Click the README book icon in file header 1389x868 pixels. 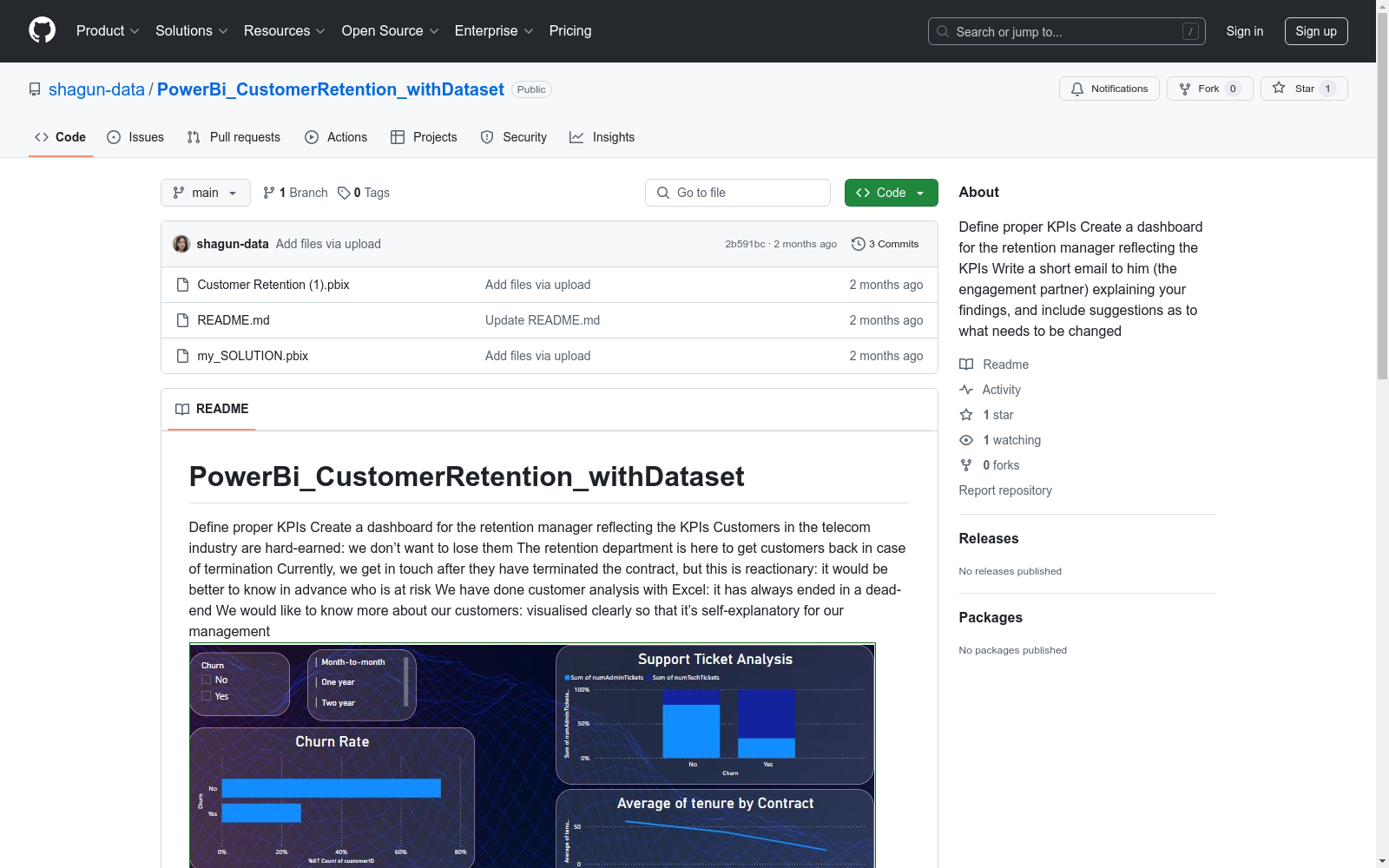coord(182,409)
